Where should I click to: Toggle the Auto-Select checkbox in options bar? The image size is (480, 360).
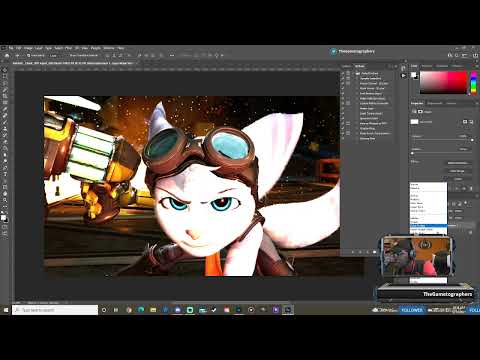coord(29,55)
